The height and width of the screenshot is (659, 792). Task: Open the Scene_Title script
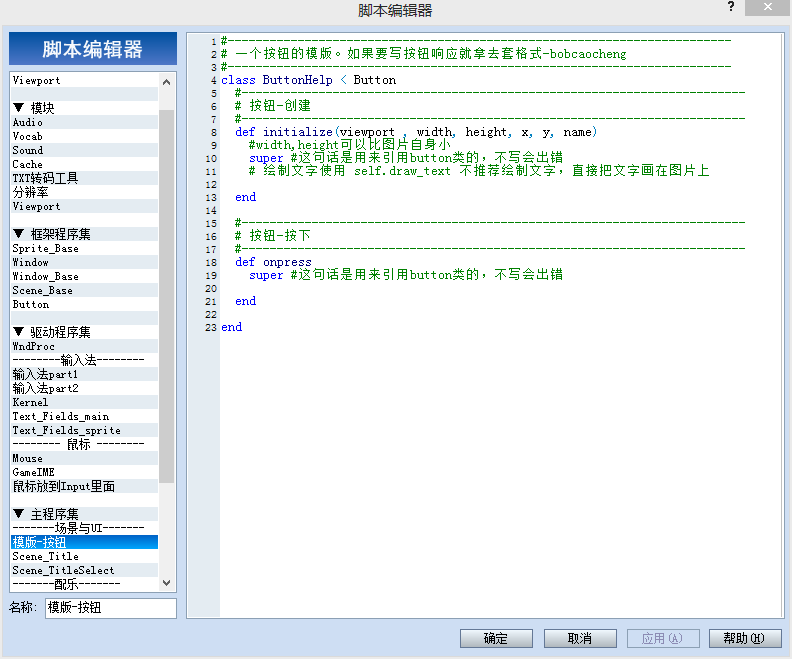tap(84, 556)
